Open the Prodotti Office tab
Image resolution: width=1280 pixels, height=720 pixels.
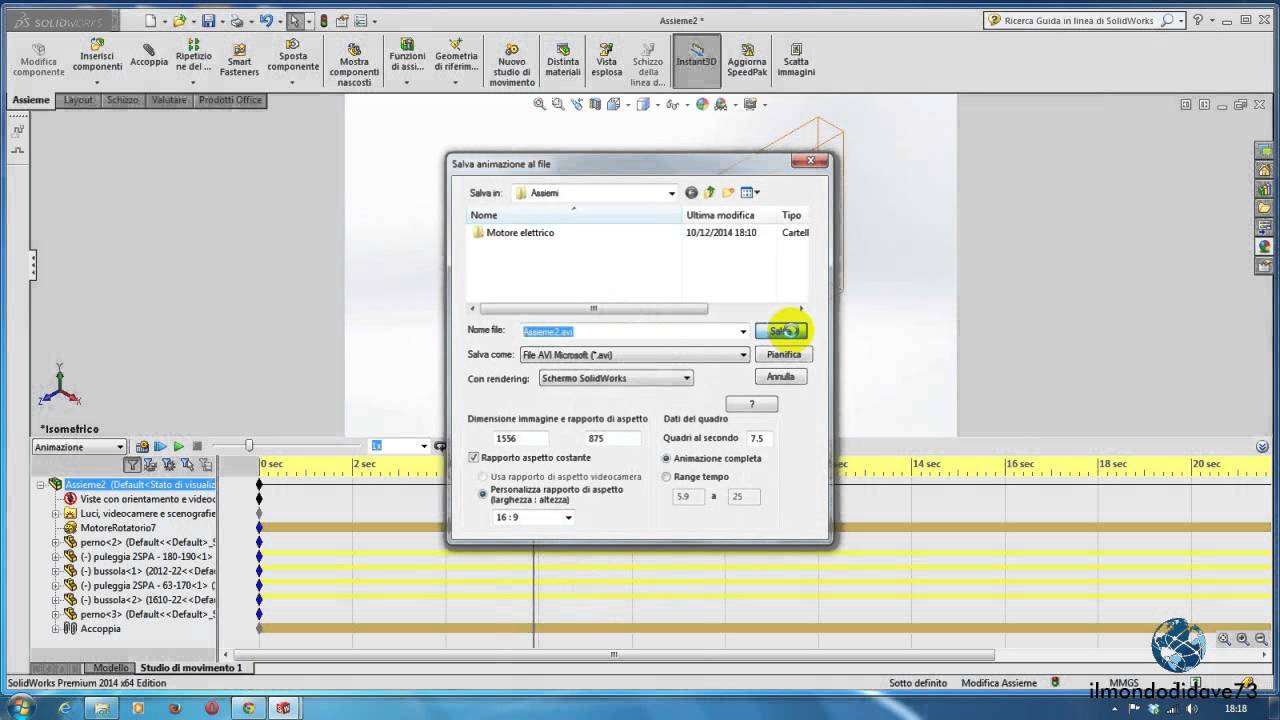[x=230, y=100]
